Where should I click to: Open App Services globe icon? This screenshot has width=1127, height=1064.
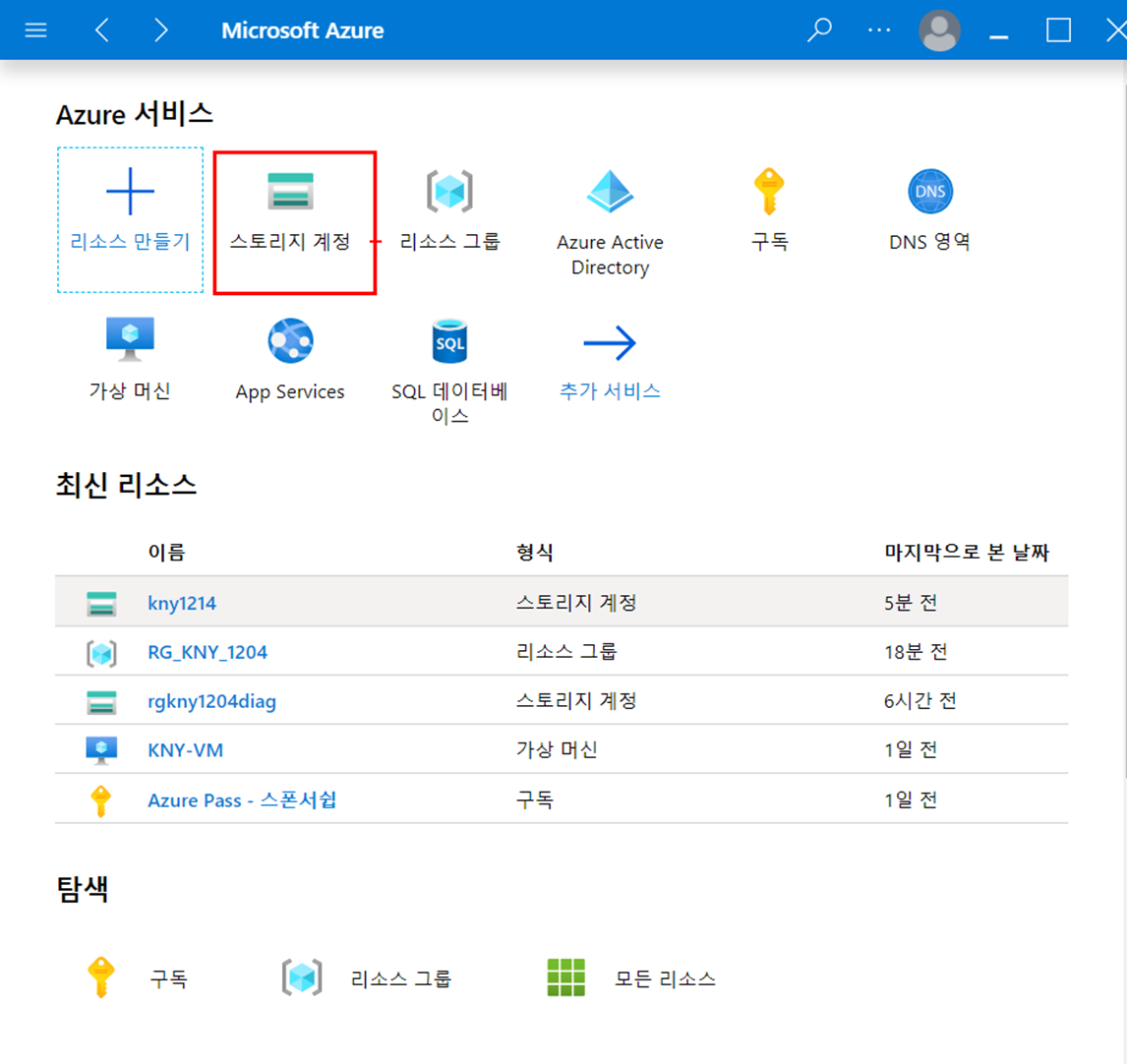[x=290, y=341]
